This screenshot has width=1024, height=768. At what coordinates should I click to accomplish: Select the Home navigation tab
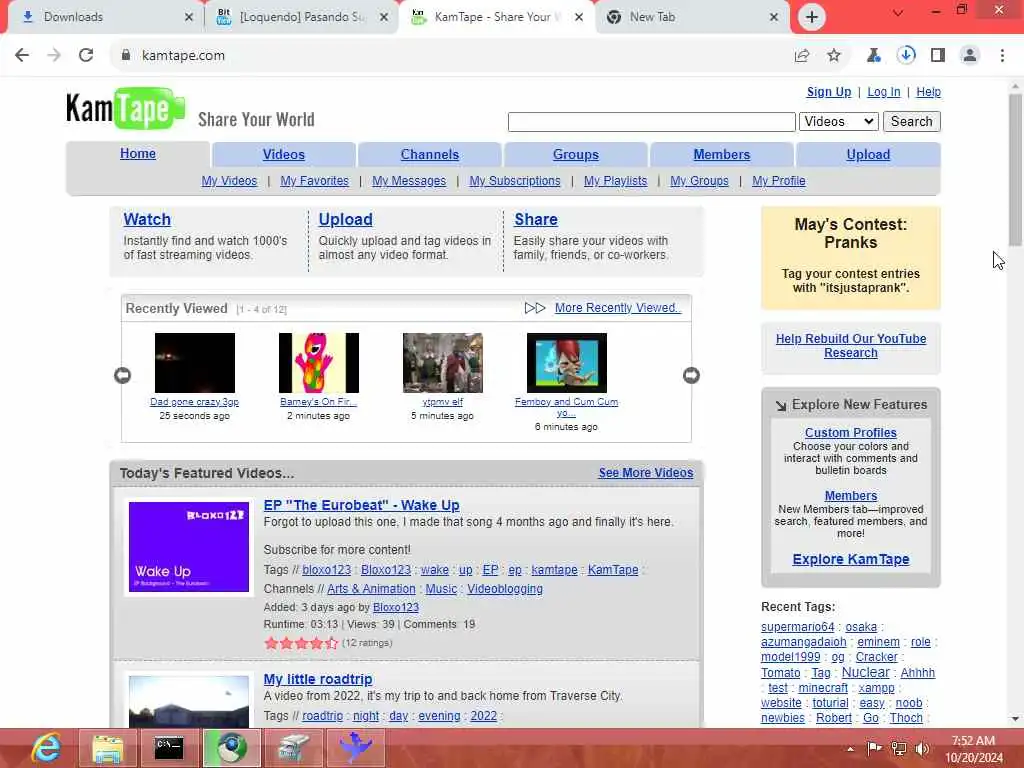(138, 153)
